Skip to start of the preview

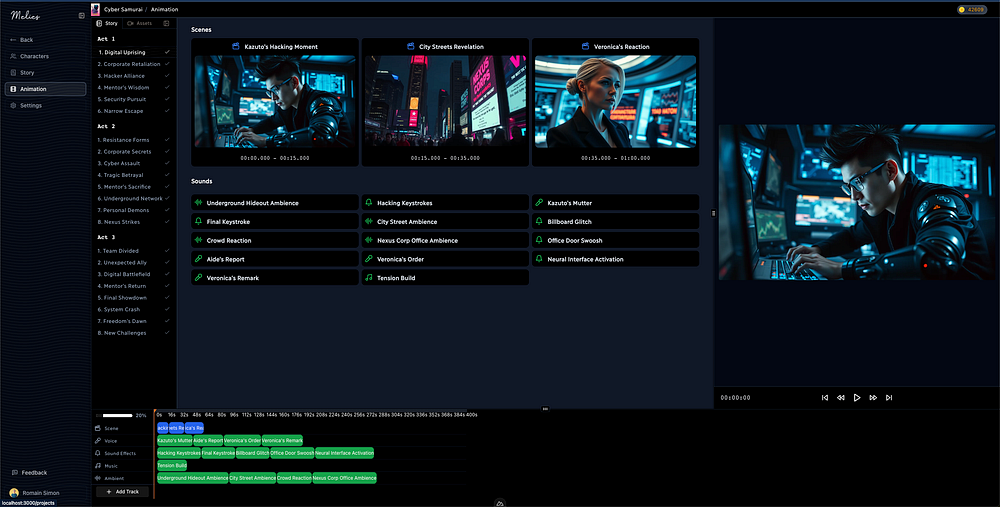825,397
